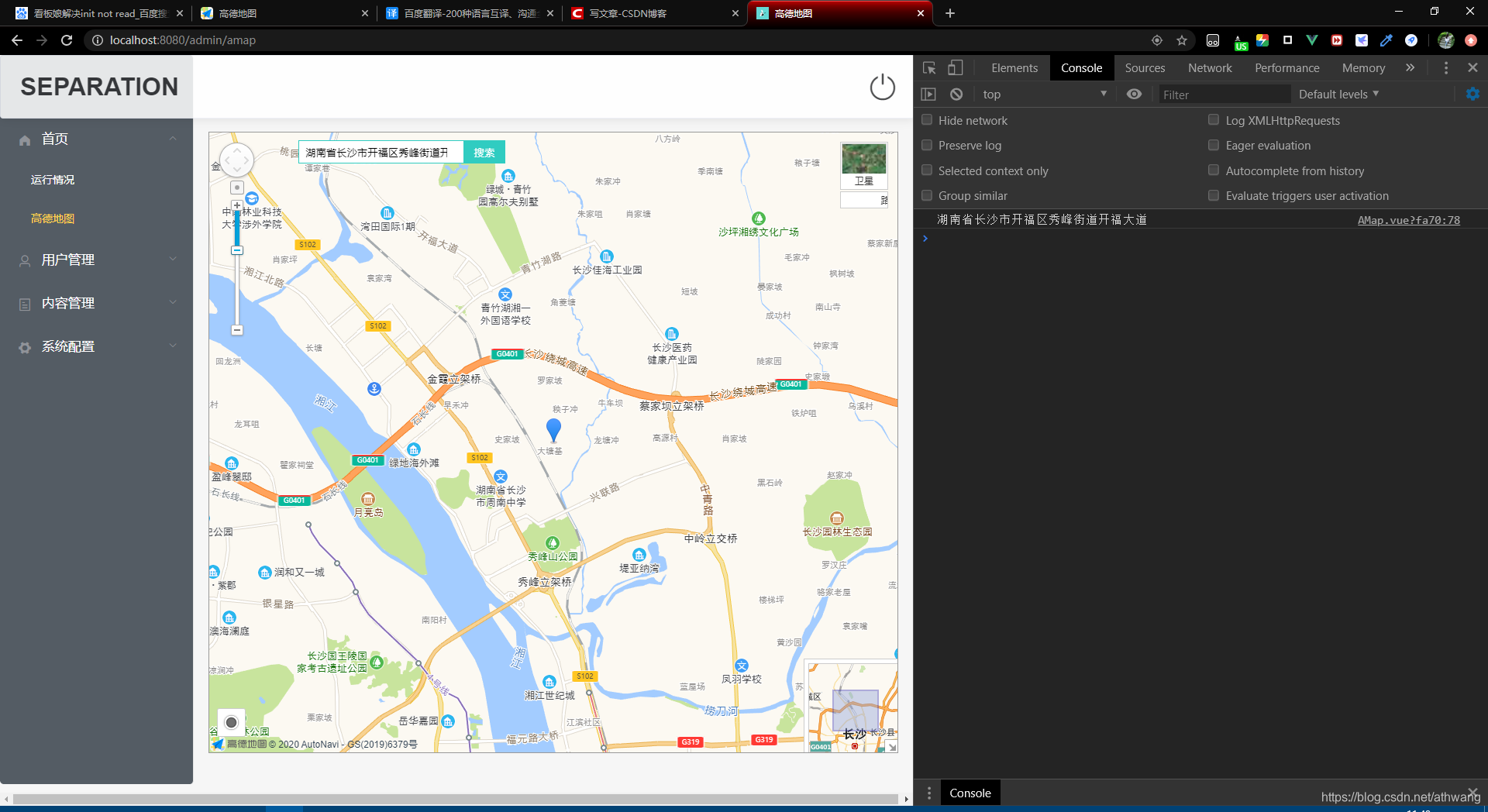This screenshot has height=812, width=1488.
Task: Open the Performance tab
Action: pos(1286,68)
